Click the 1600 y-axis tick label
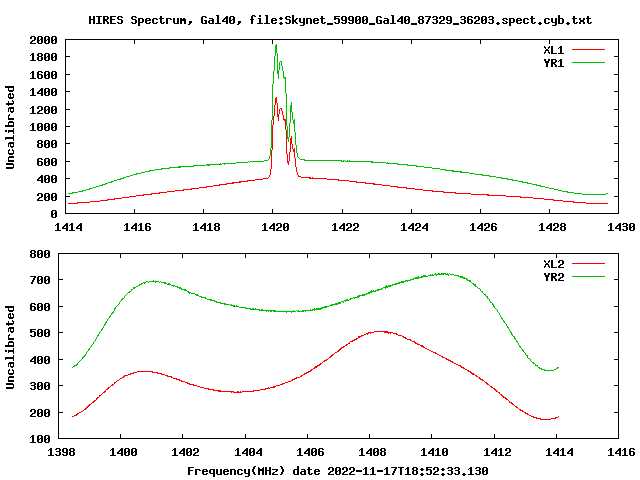Viewport: 640px width, 480px height. (43, 75)
